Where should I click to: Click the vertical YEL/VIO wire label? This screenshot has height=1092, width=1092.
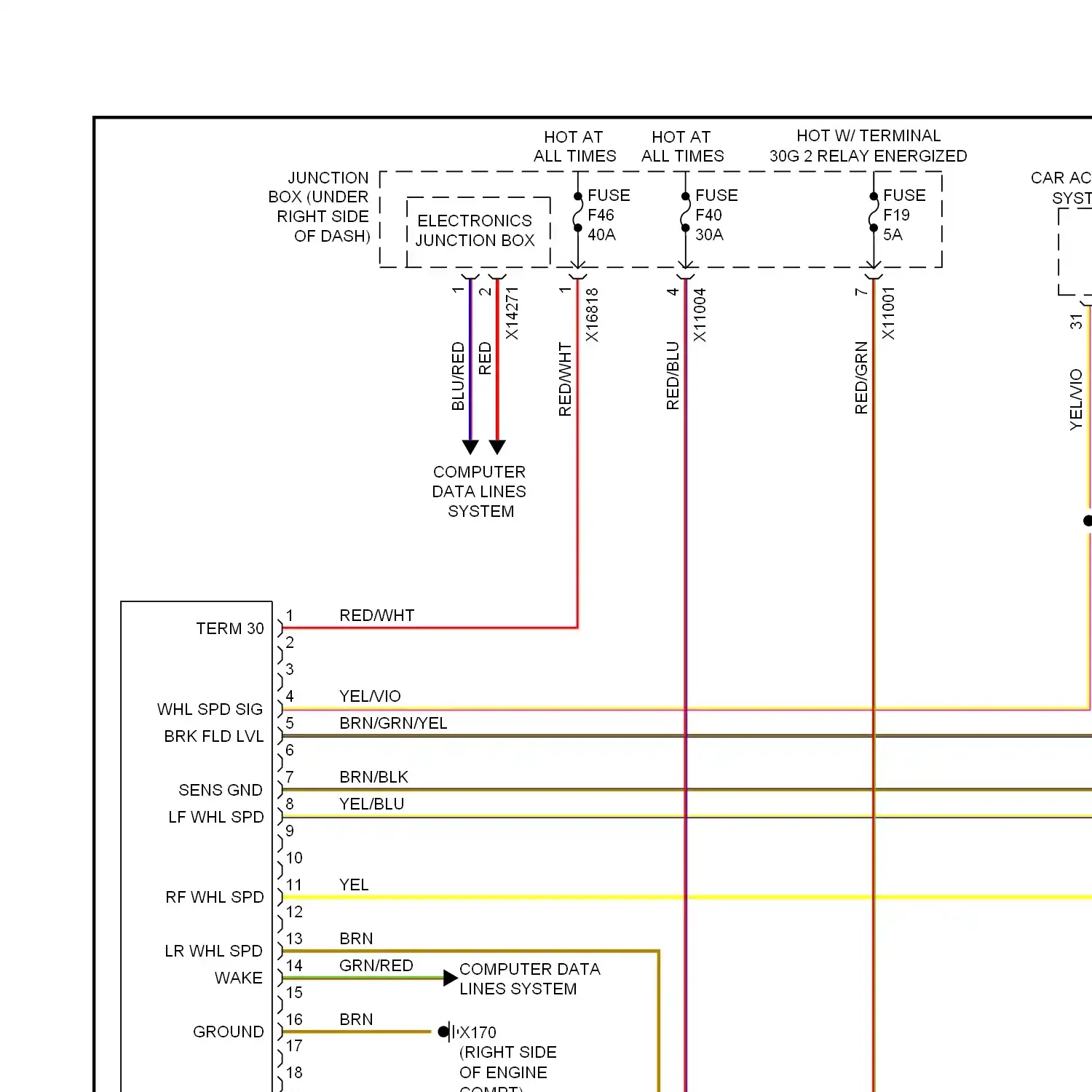coord(1076,400)
